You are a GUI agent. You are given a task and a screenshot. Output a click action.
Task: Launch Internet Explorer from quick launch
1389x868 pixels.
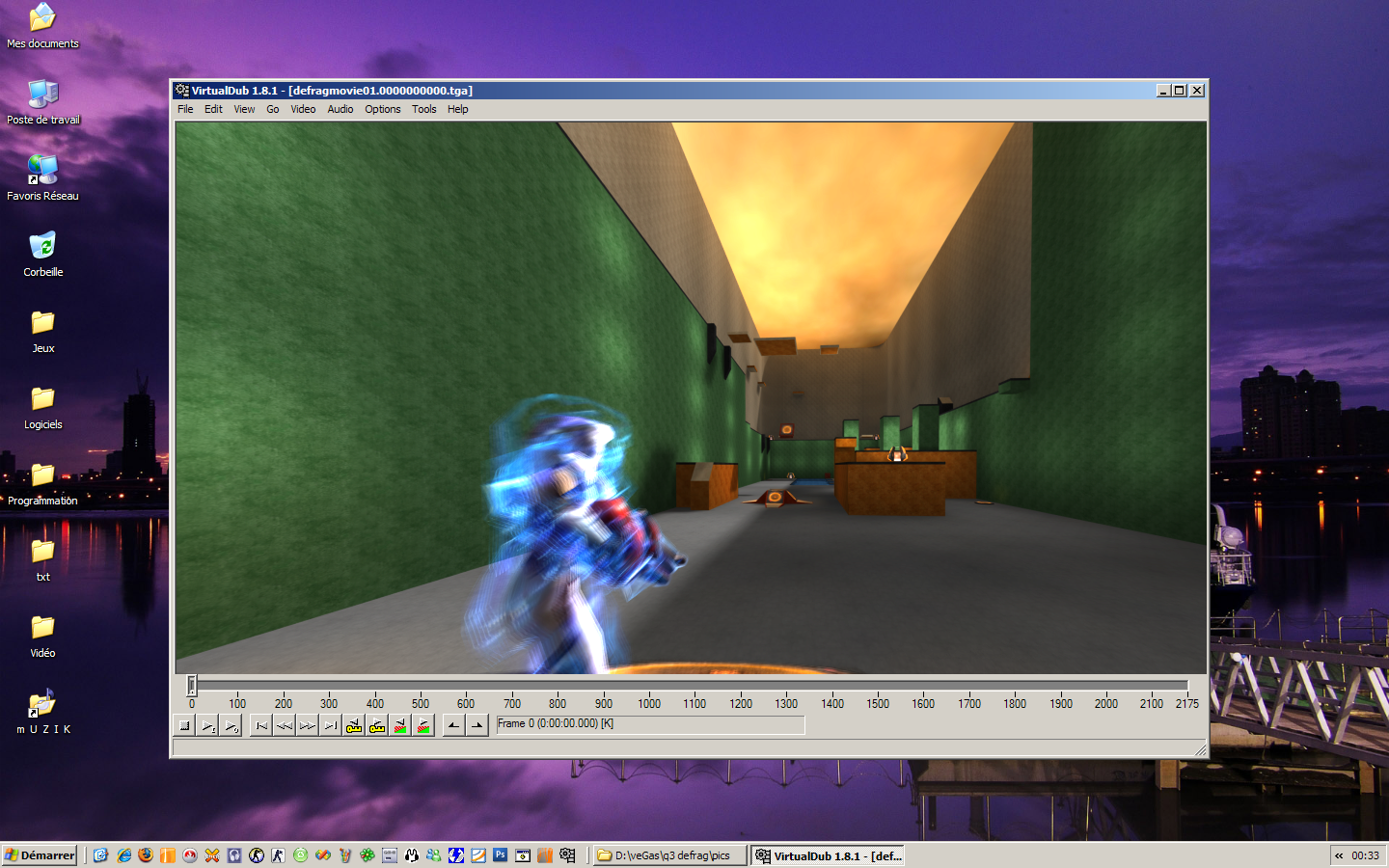(x=123, y=855)
